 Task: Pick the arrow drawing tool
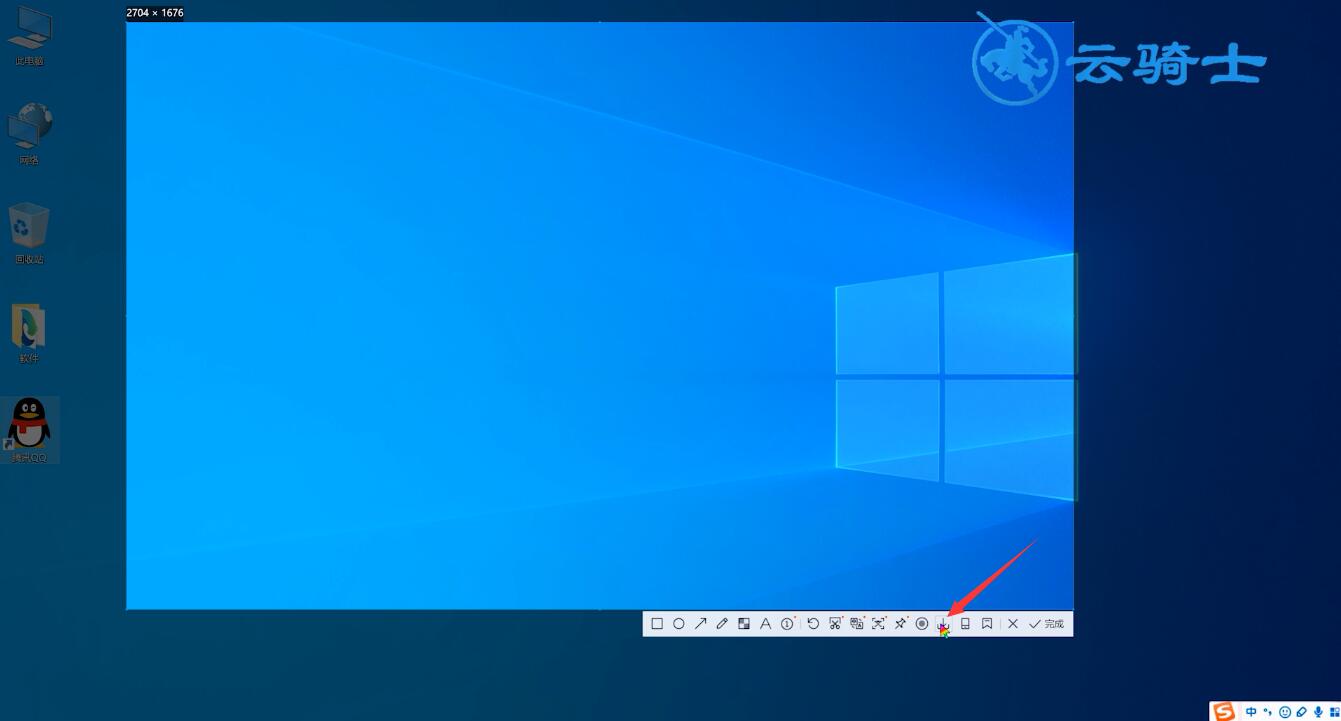click(700, 624)
